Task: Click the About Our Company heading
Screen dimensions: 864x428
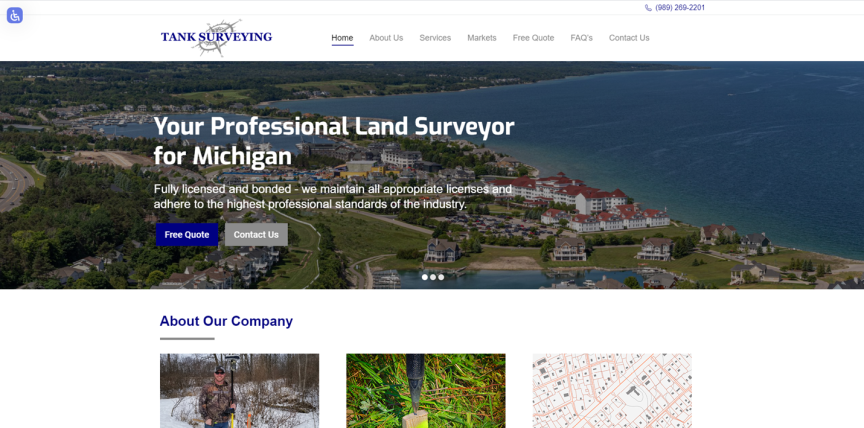Action: point(226,321)
